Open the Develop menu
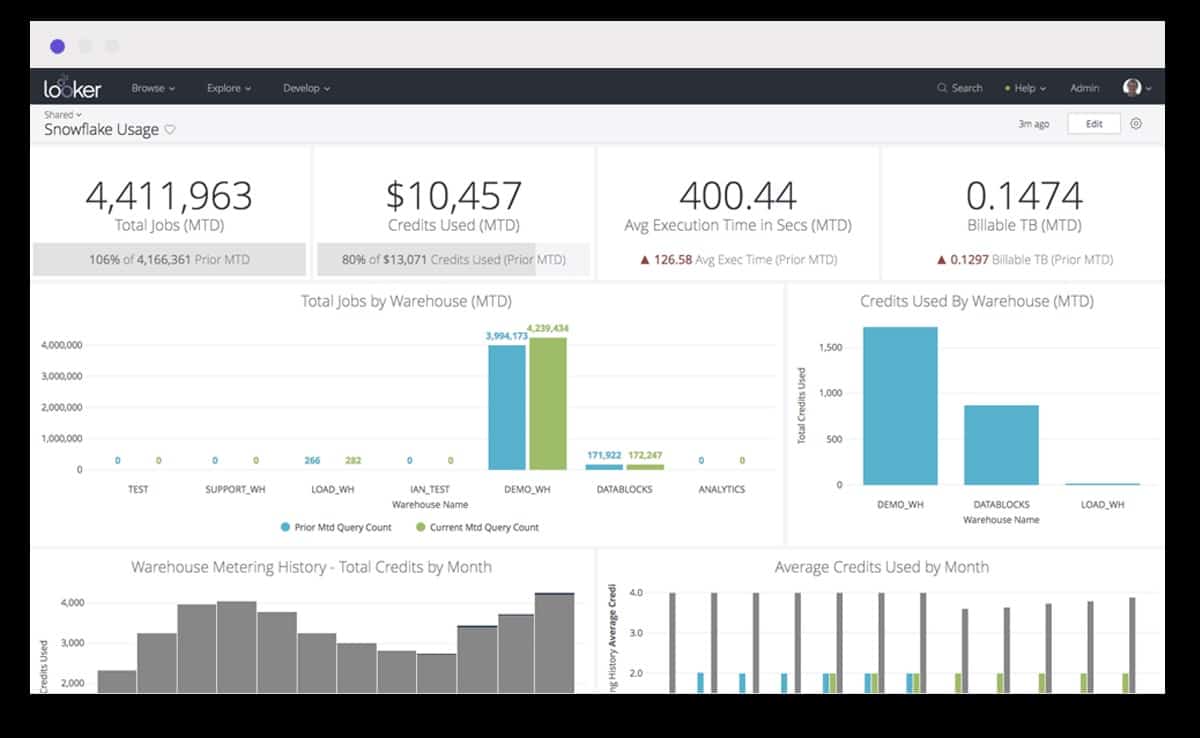The height and width of the screenshot is (738, 1200). tap(306, 88)
